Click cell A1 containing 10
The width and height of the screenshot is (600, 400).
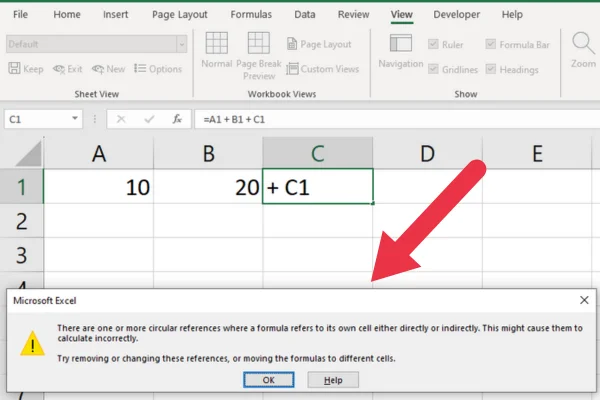[99, 187]
